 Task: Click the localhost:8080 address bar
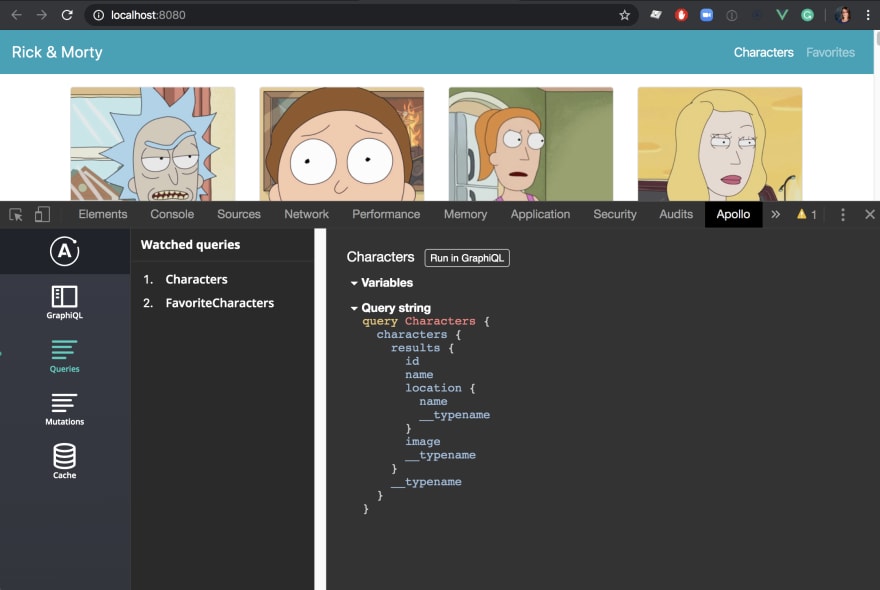(x=359, y=15)
